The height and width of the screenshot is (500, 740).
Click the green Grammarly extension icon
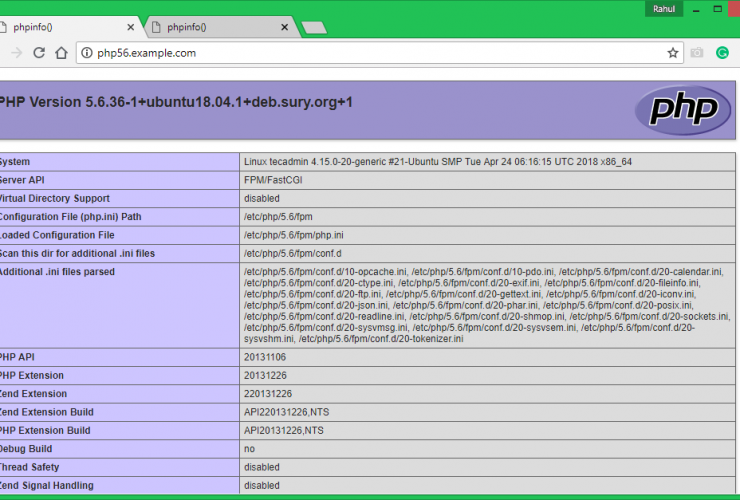[722, 53]
